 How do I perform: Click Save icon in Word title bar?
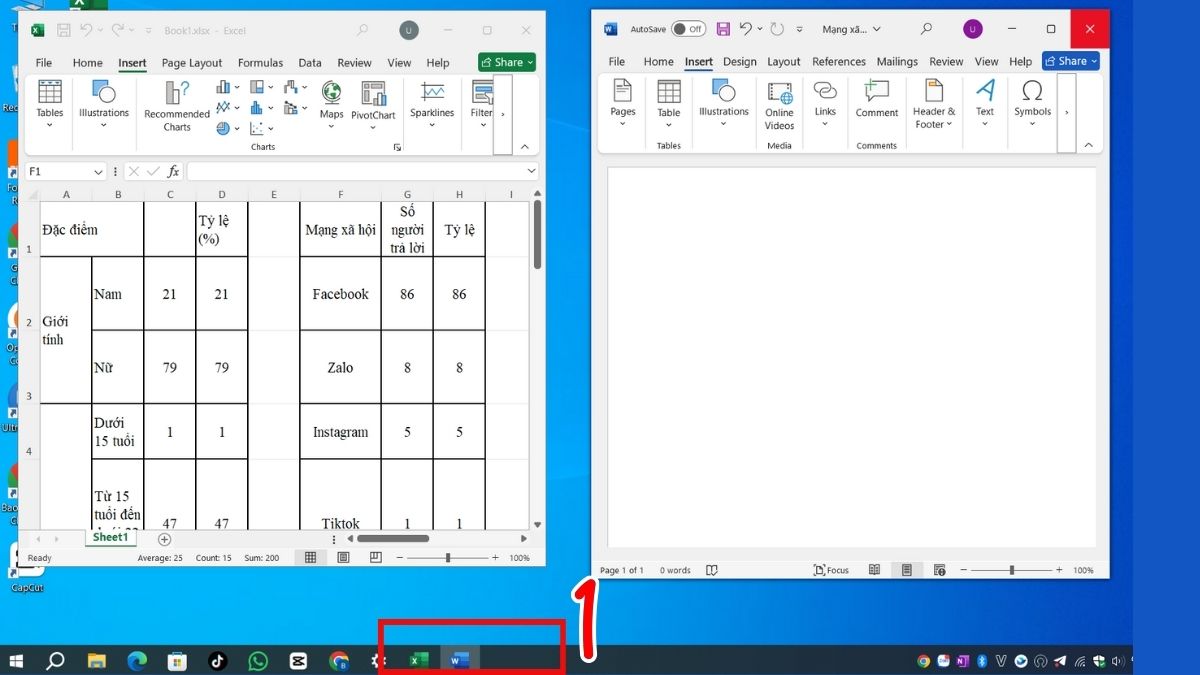point(723,29)
